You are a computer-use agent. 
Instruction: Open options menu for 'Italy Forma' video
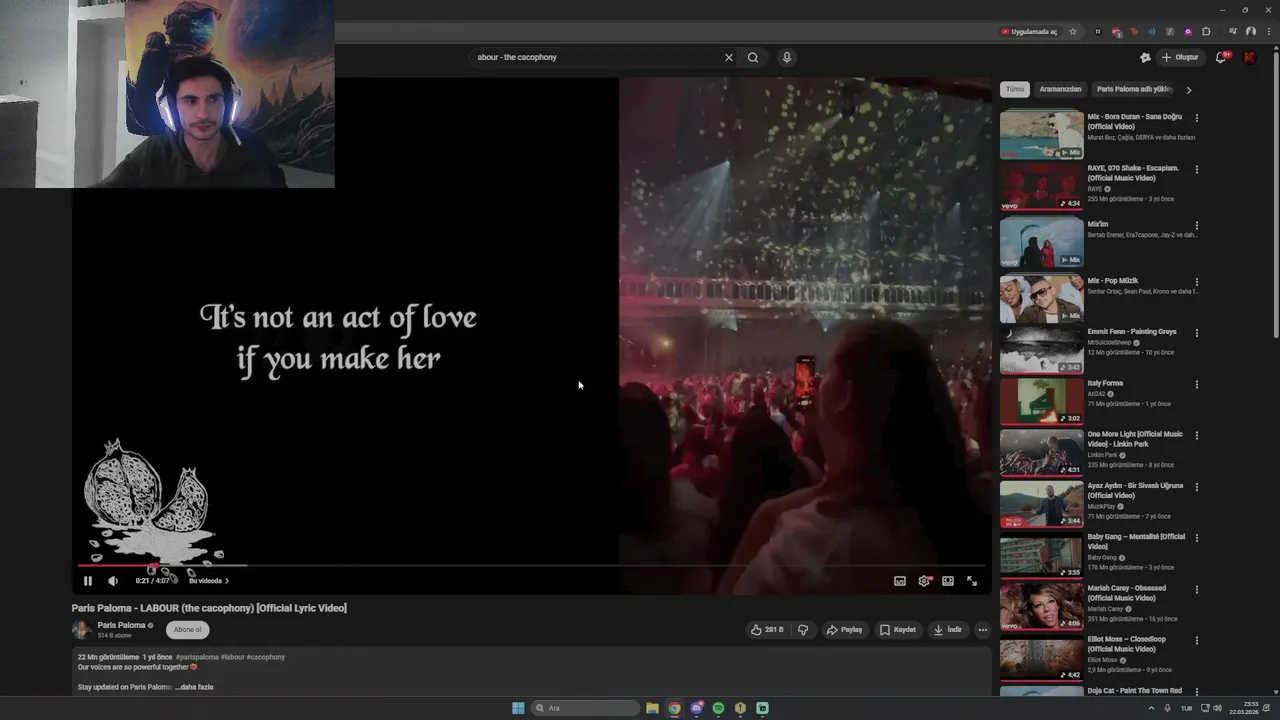[x=1196, y=385]
